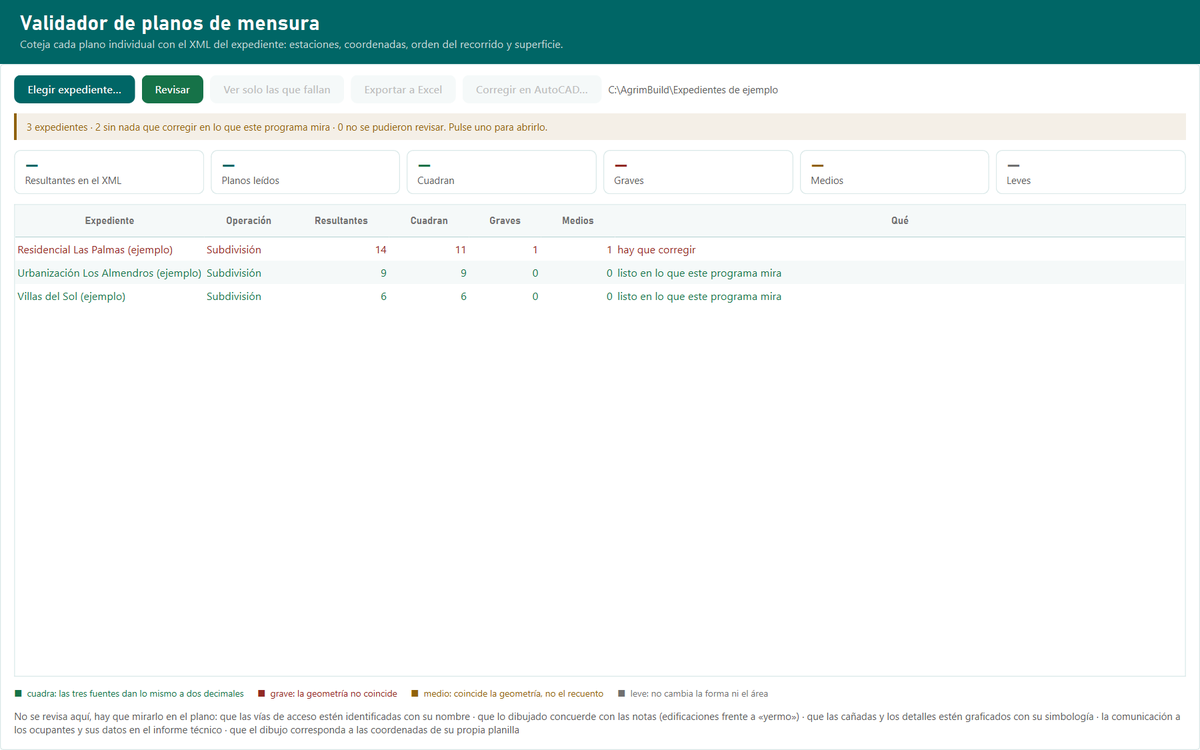Click the legend text cuadra: las tres fuentes
The height and width of the screenshot is (750, 1200).
pos(135,693)
